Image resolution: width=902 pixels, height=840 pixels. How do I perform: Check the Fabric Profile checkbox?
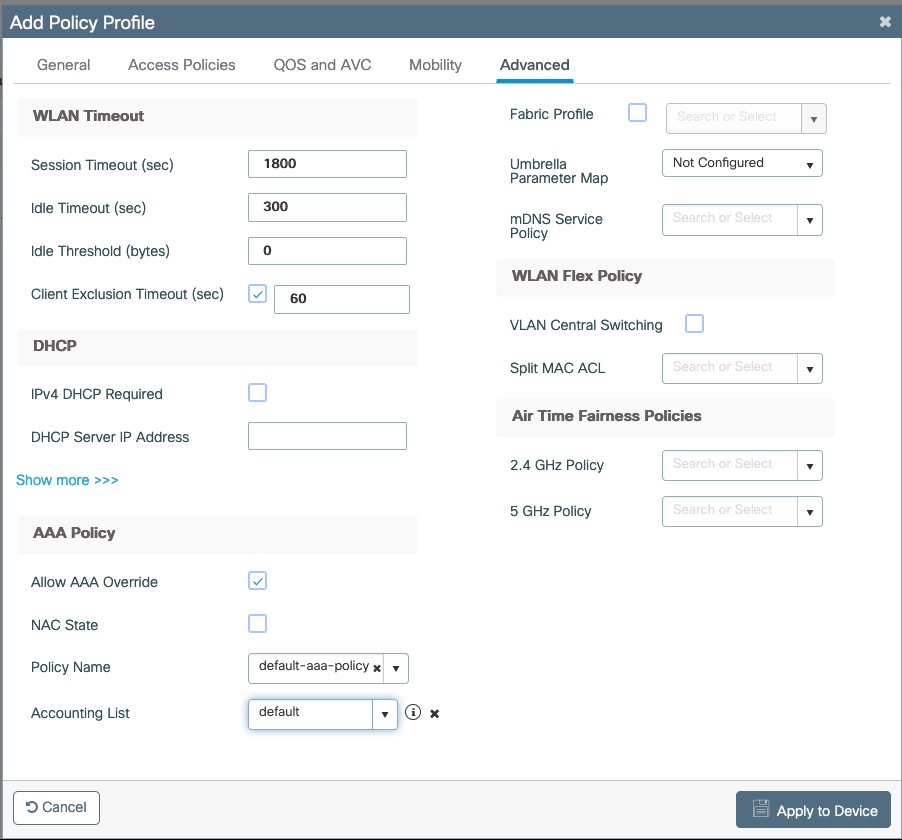pyautogui.click(x=637, y=113)
